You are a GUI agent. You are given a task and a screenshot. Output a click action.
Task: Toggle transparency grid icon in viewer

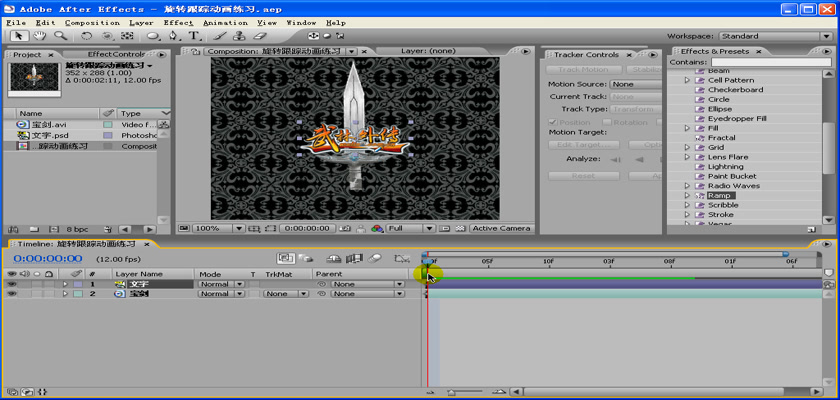460,228
